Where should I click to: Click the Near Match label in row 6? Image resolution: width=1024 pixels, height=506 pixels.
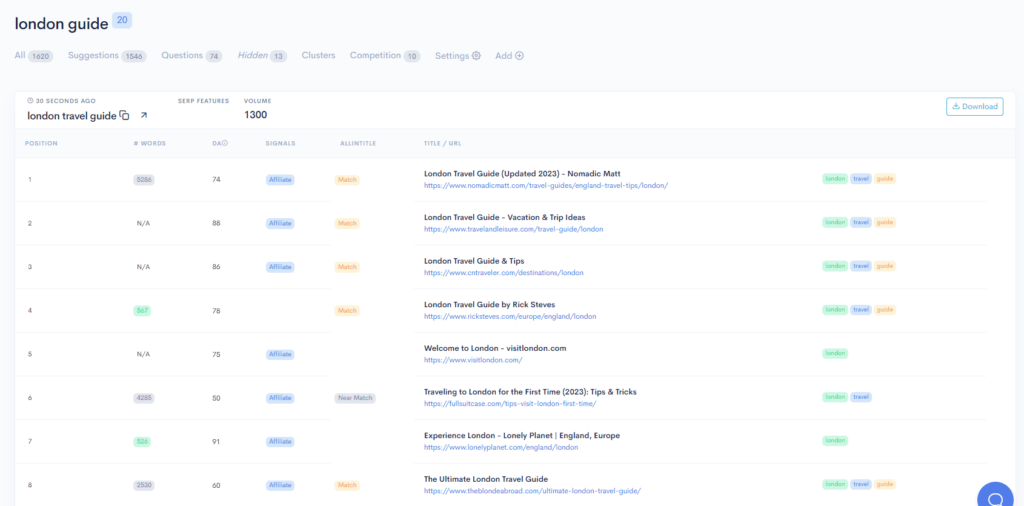(x=355, y=397)
